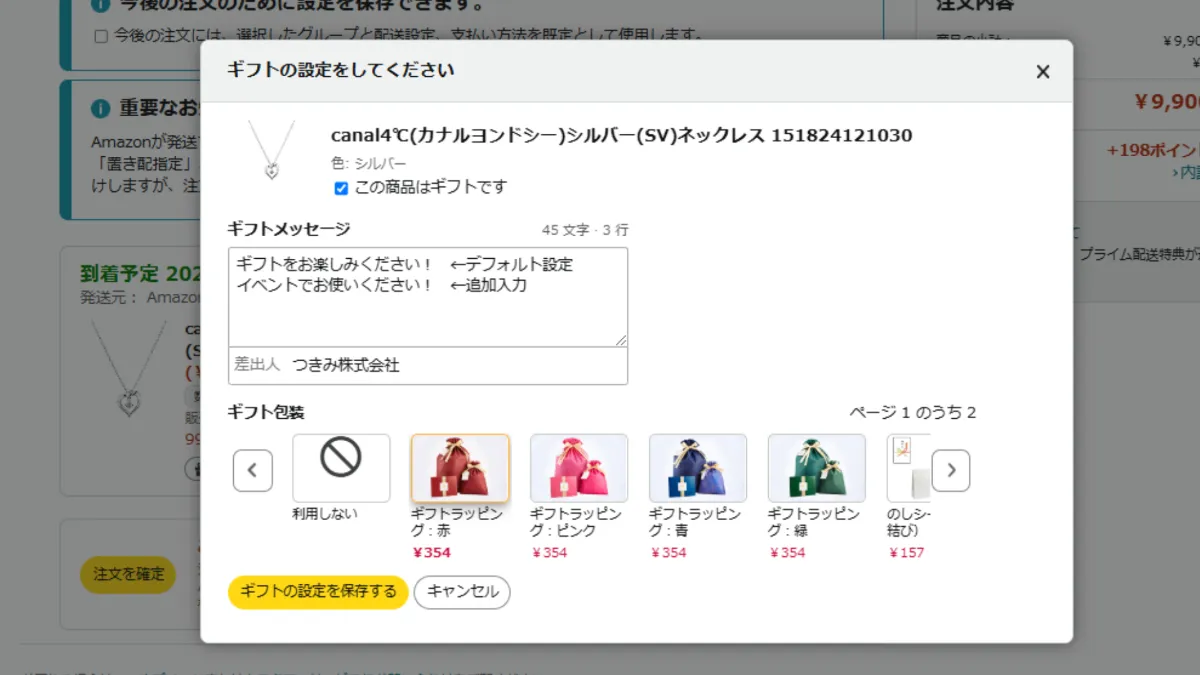
Task: Click the '色: シルバー' color text
Action: point(369,164)
